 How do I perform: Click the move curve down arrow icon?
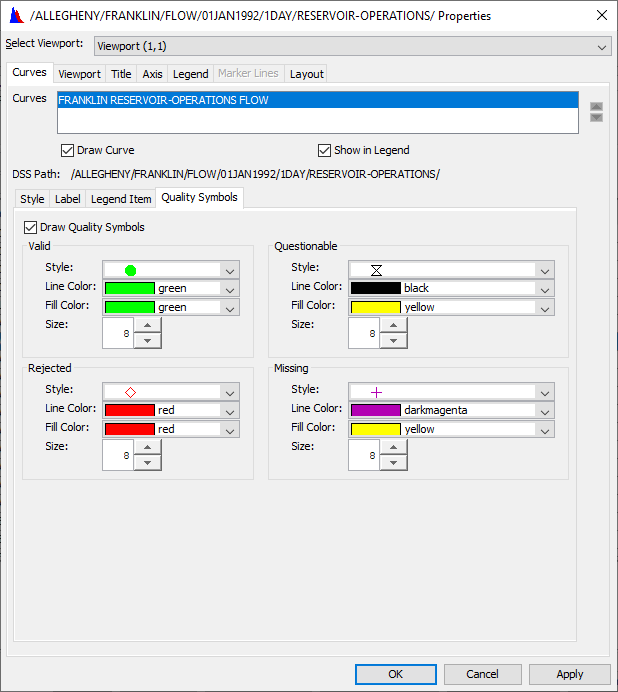[596, 118]
